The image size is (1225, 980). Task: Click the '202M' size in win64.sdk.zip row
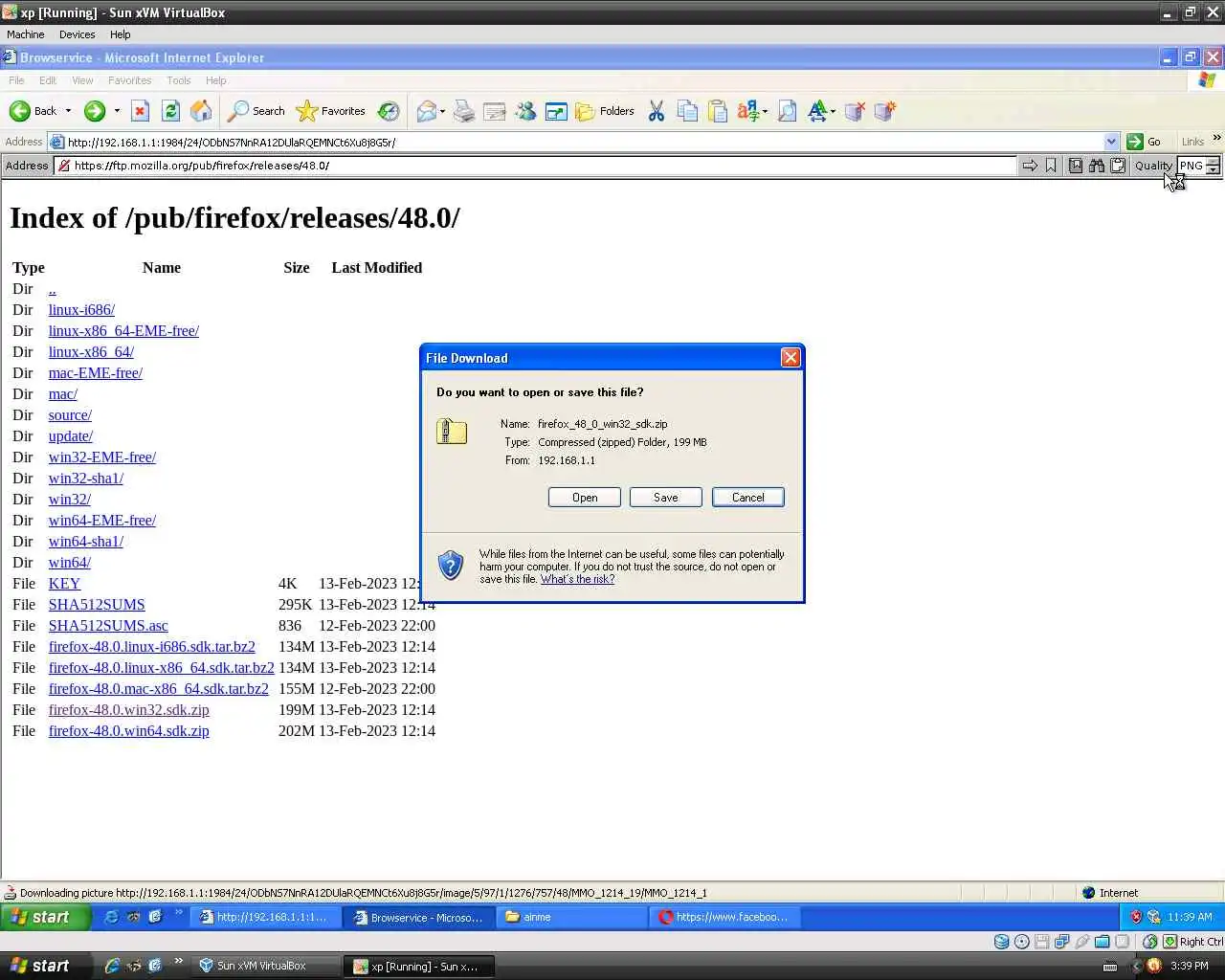coord(297,731)
